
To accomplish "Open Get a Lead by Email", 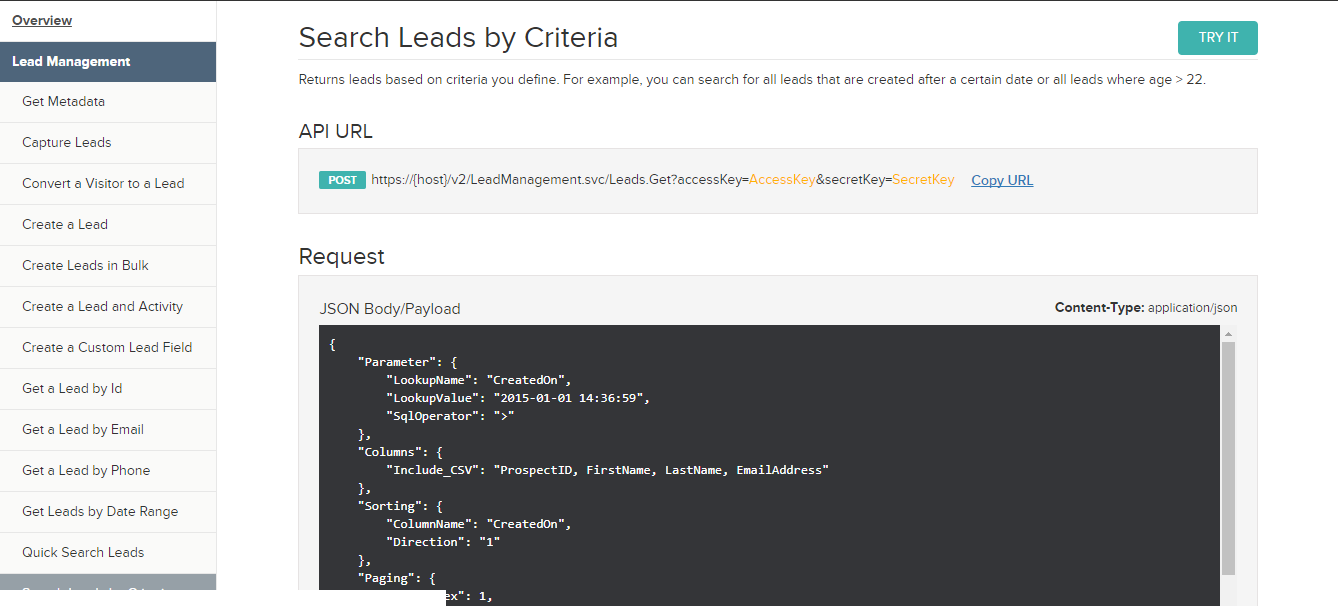I will pos(83,430).
